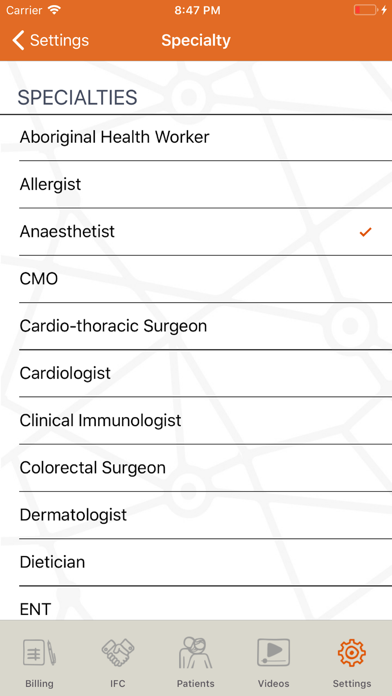Select Colorectal Surgeon entry
This screenshot has width=392, height=696.
click(196, 468)
